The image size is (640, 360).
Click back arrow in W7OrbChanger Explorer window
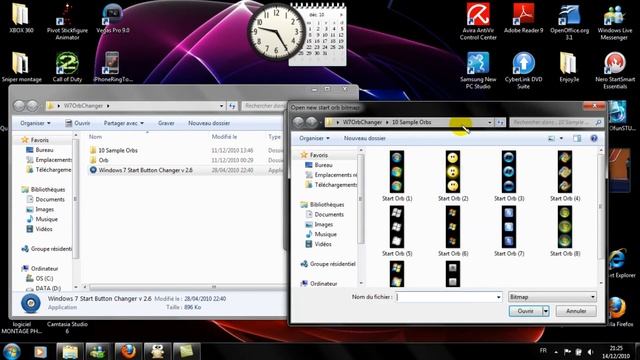pos(19,106)
